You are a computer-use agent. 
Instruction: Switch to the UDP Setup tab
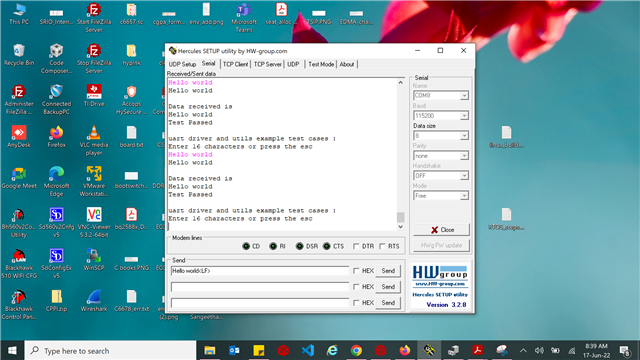(182, 64)
